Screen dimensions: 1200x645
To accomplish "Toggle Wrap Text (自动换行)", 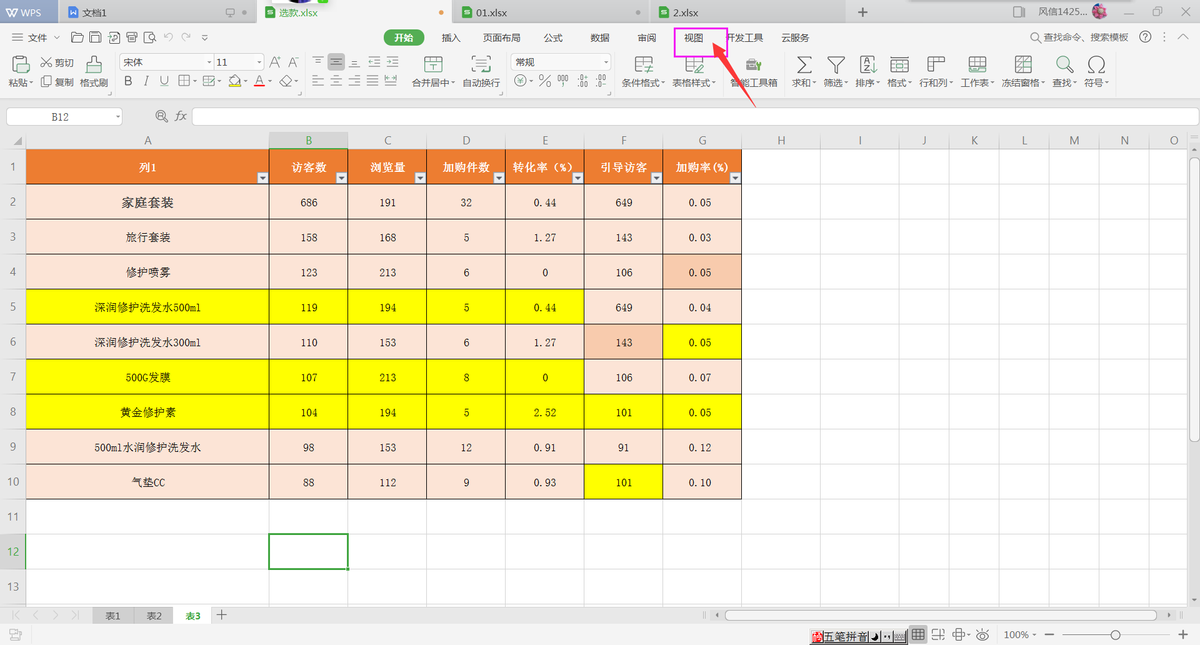I will point(481,64).
